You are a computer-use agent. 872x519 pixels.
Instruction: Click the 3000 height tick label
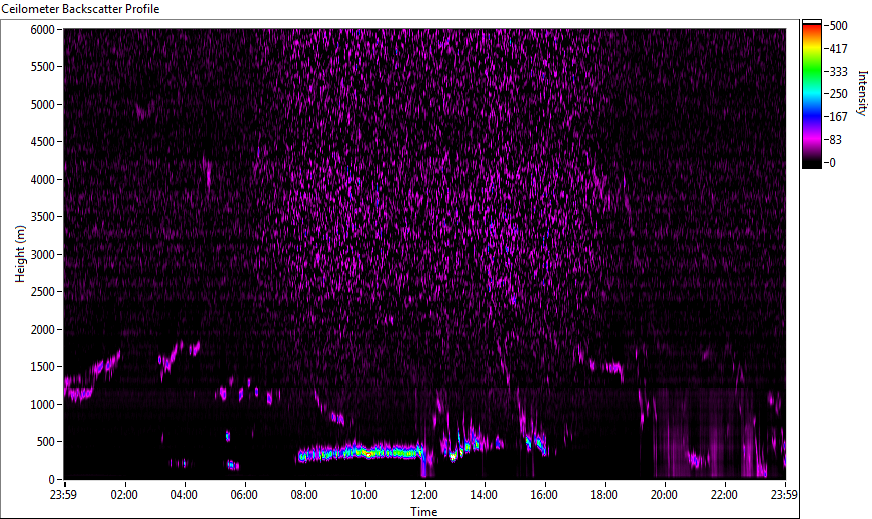43,255
